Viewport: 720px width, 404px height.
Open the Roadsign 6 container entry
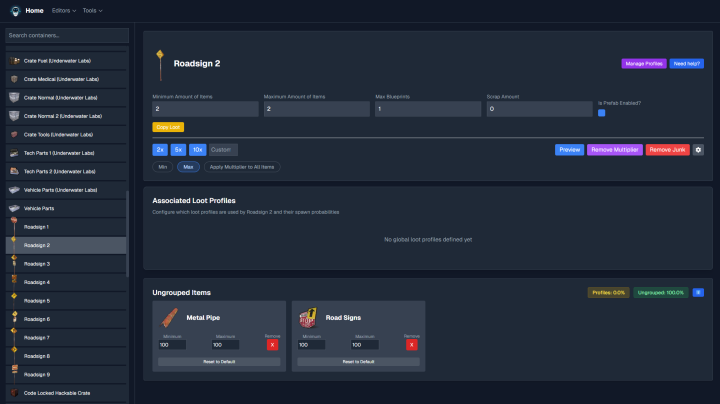pos(66,319)
